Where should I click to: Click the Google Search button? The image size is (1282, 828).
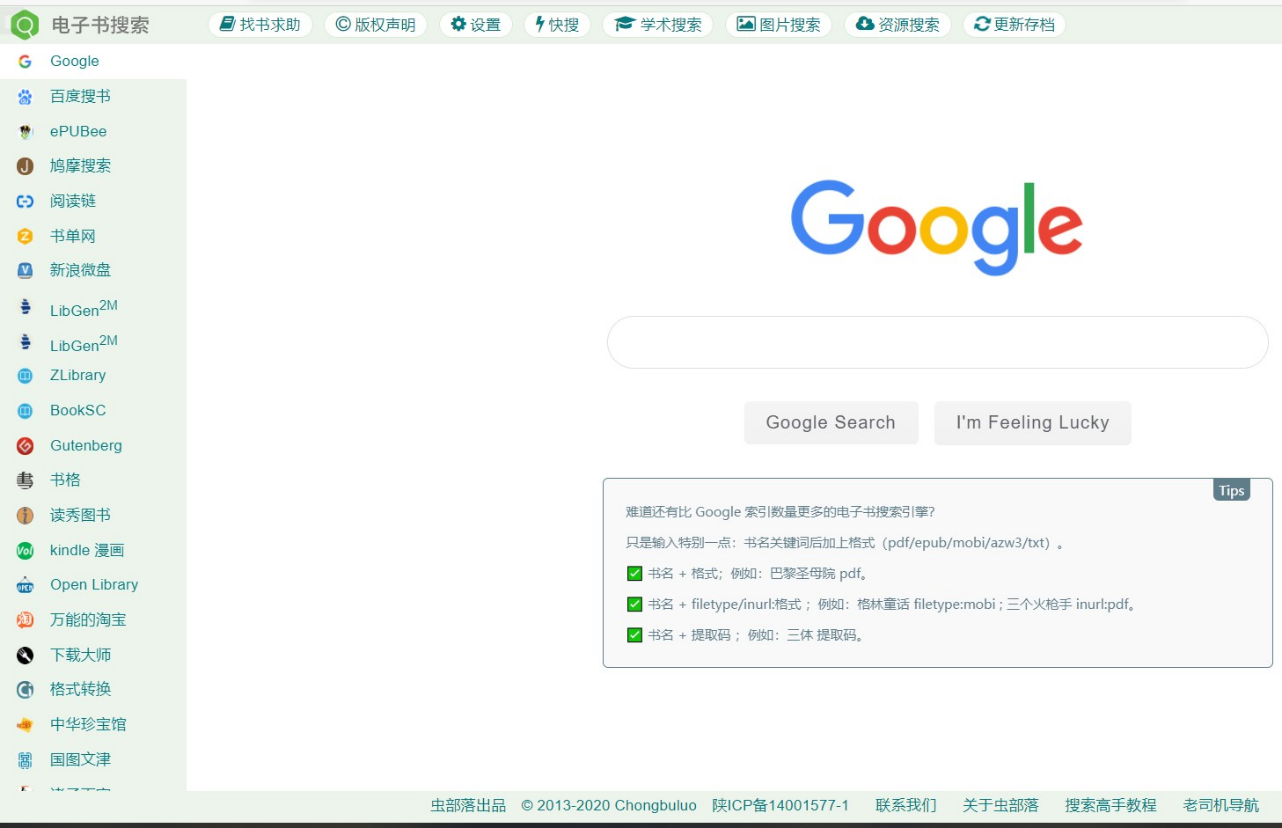coord(831,423)
